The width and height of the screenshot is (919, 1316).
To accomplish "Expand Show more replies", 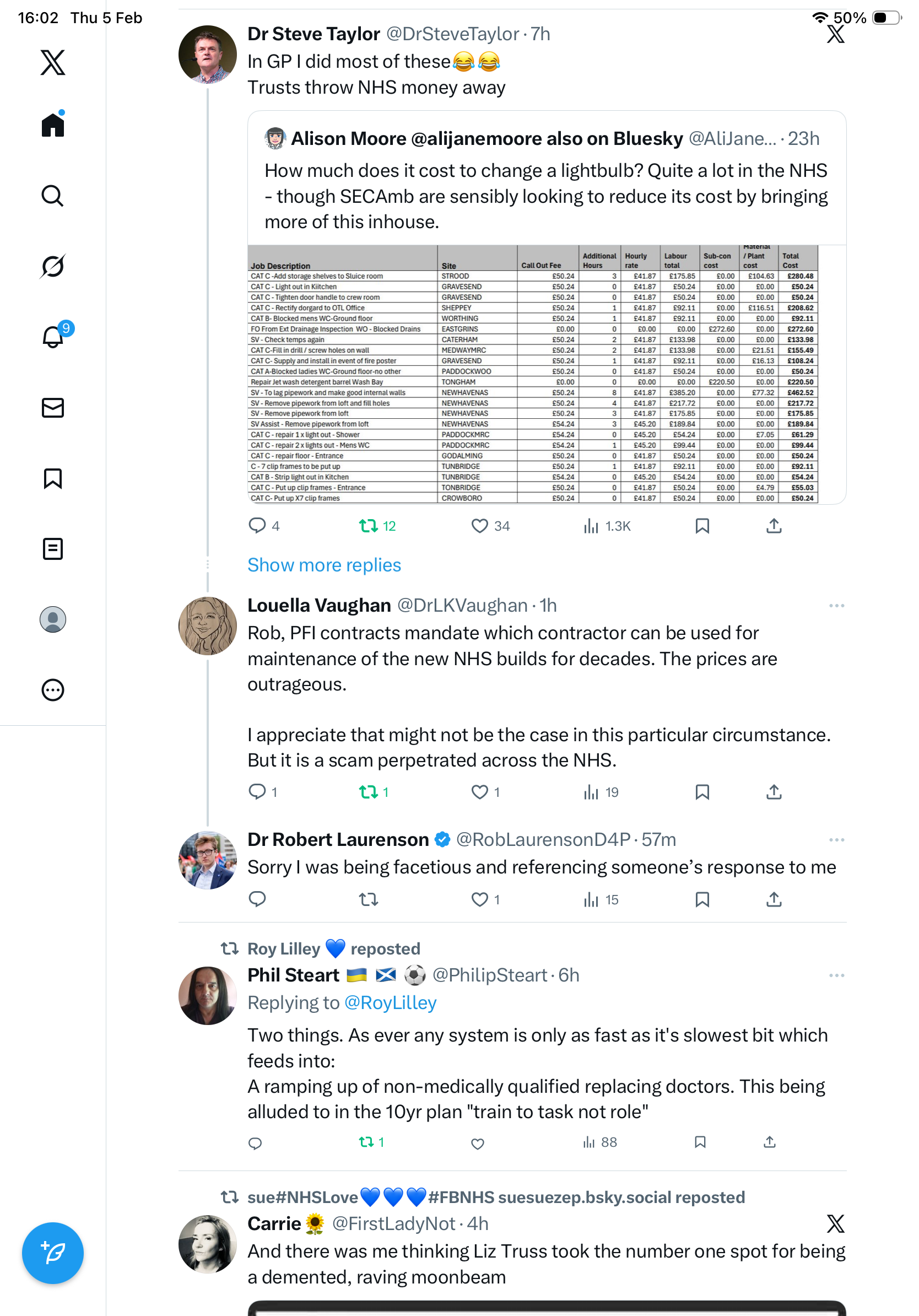I will 324,565.
